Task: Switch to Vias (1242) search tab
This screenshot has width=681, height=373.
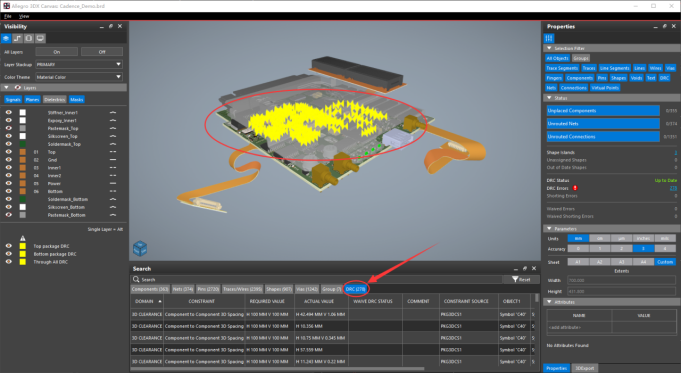Action: pos(307,289)
